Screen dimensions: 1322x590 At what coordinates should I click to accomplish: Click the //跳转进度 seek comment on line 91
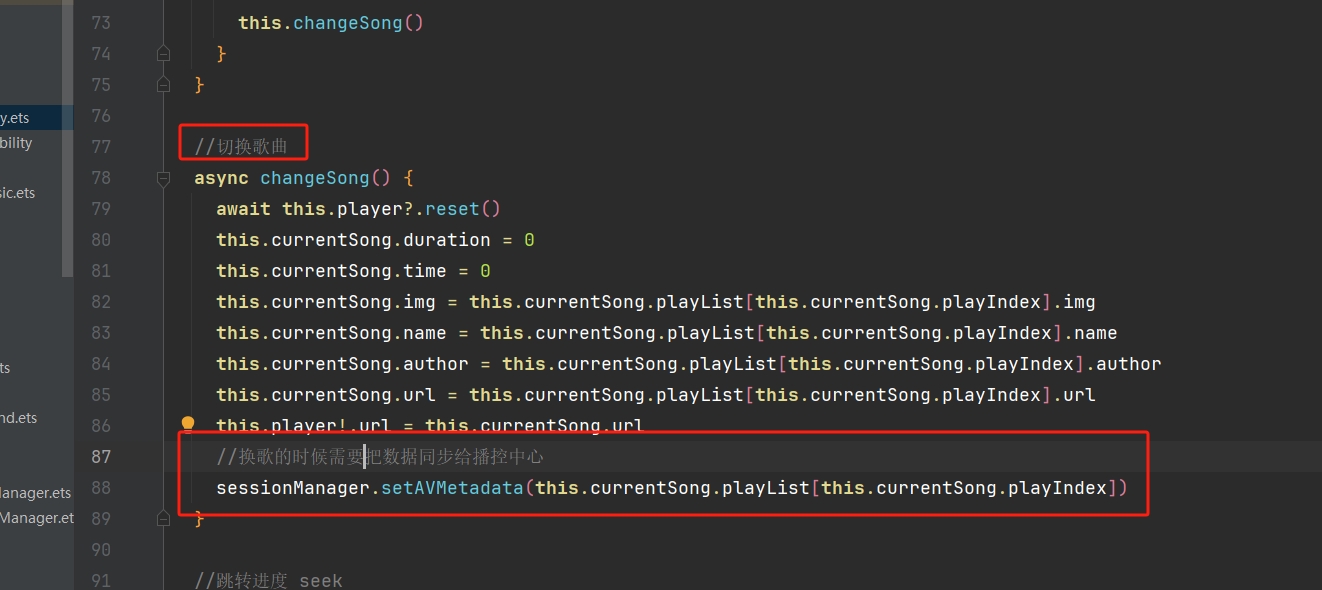268,581
